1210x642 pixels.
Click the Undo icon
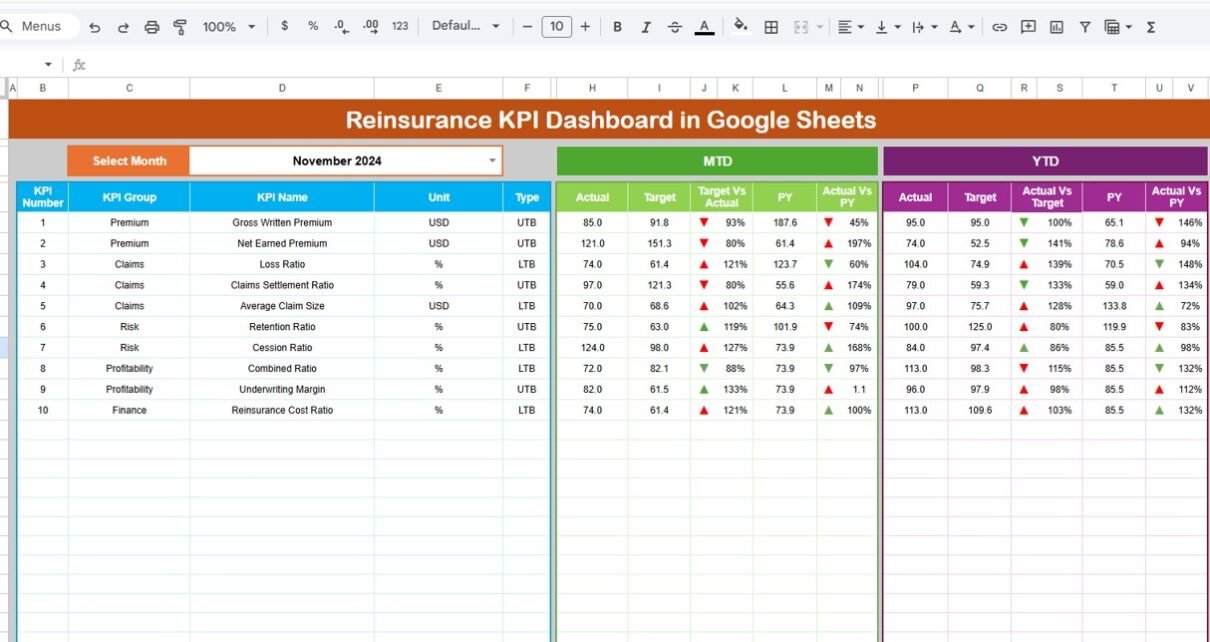(x=95, y=27)
